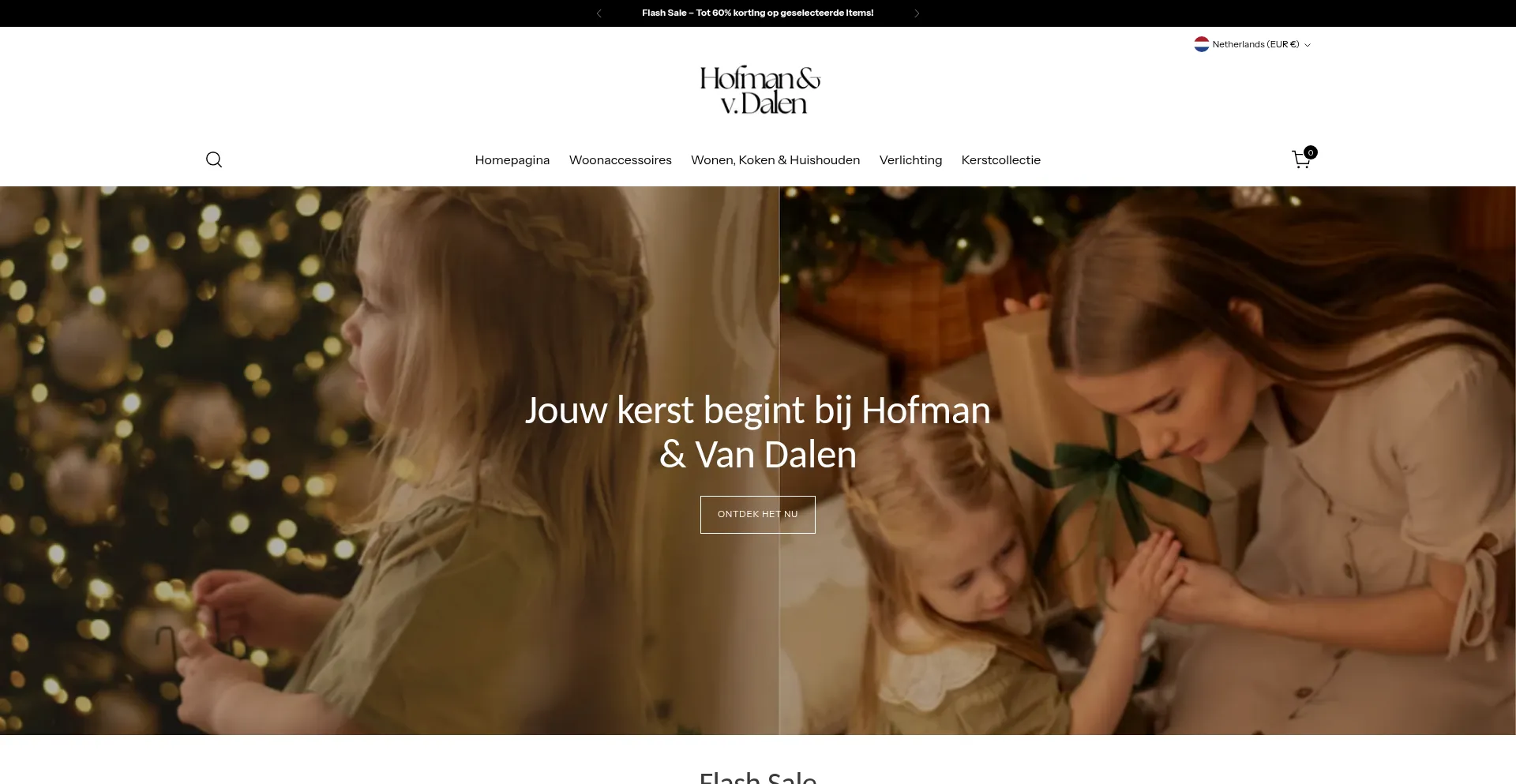Open the Woonaccessoires menu item
Screen dimensions: 1516x784
point(621,160)
